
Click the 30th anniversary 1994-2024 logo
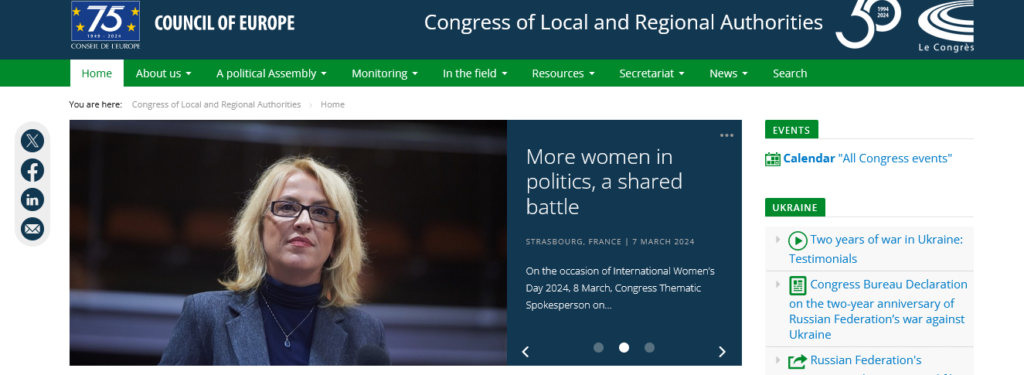868,24
